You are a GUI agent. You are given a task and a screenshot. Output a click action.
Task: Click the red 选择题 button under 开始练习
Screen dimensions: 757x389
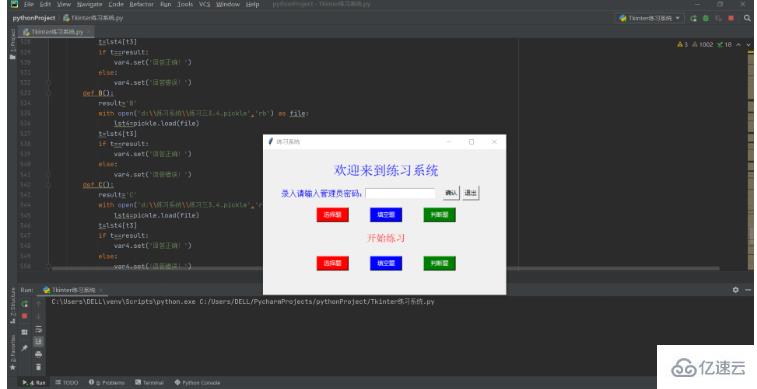[x=333, y=263]
